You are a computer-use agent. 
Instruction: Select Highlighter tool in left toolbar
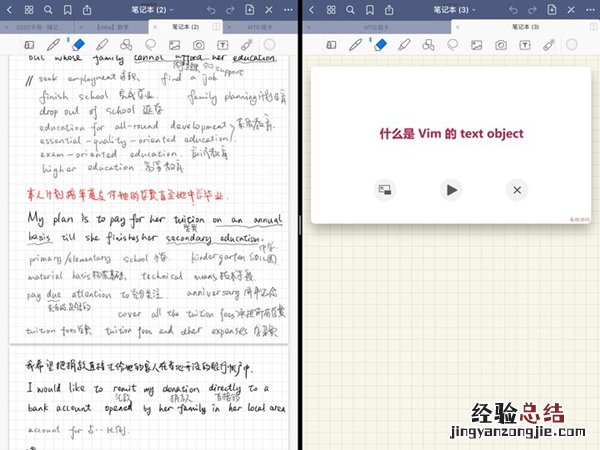point(102,45)
